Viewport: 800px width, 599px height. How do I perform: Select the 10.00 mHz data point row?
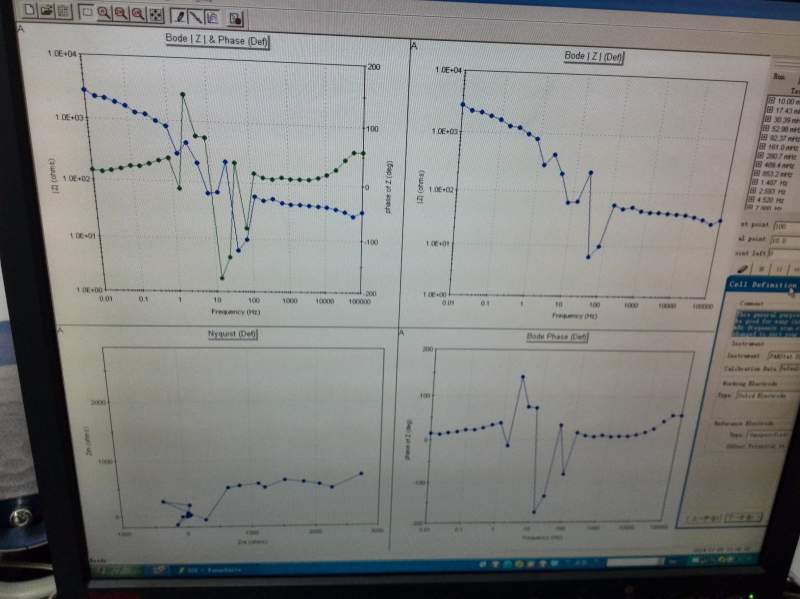tap(784, 101)
